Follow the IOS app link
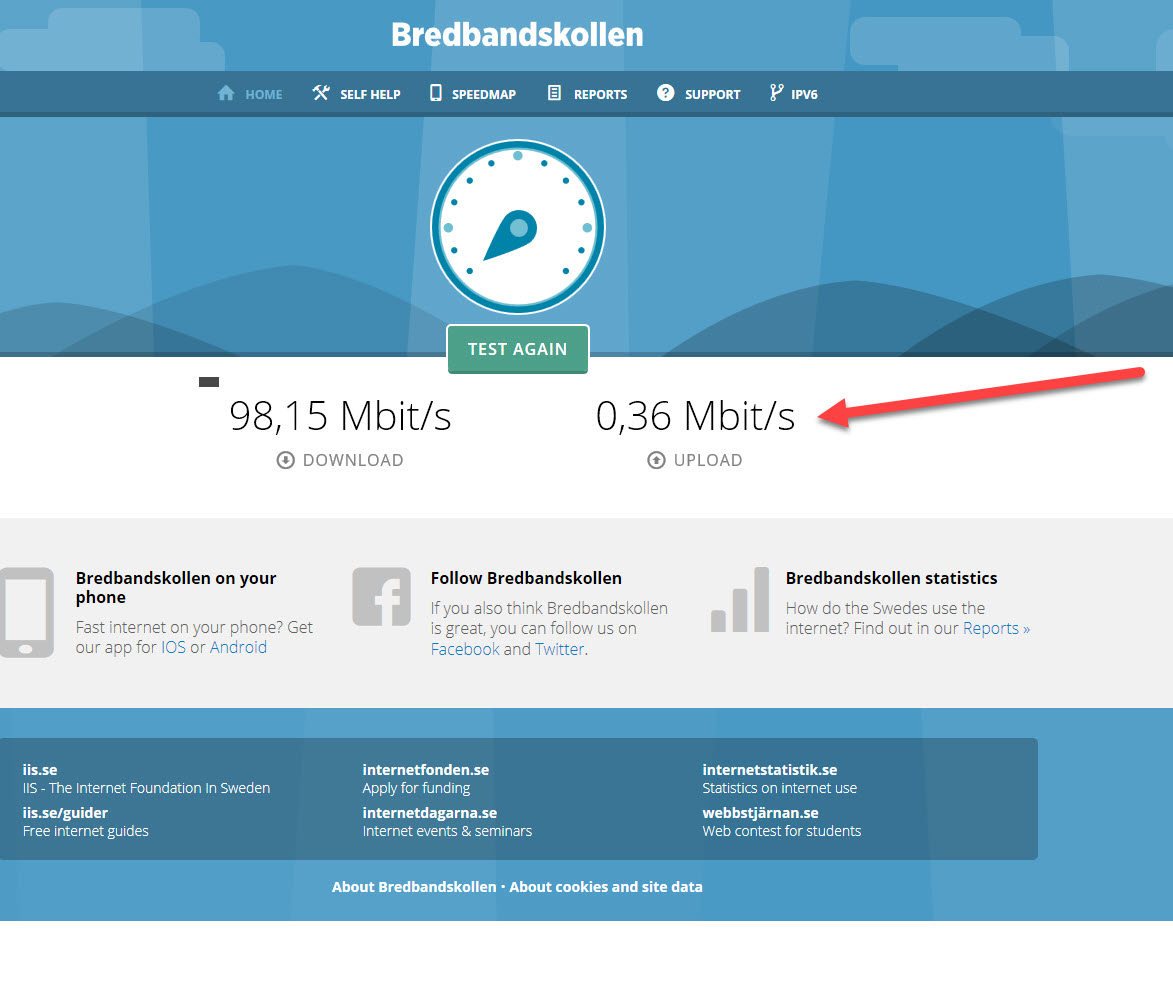 [x=174, y=647]
